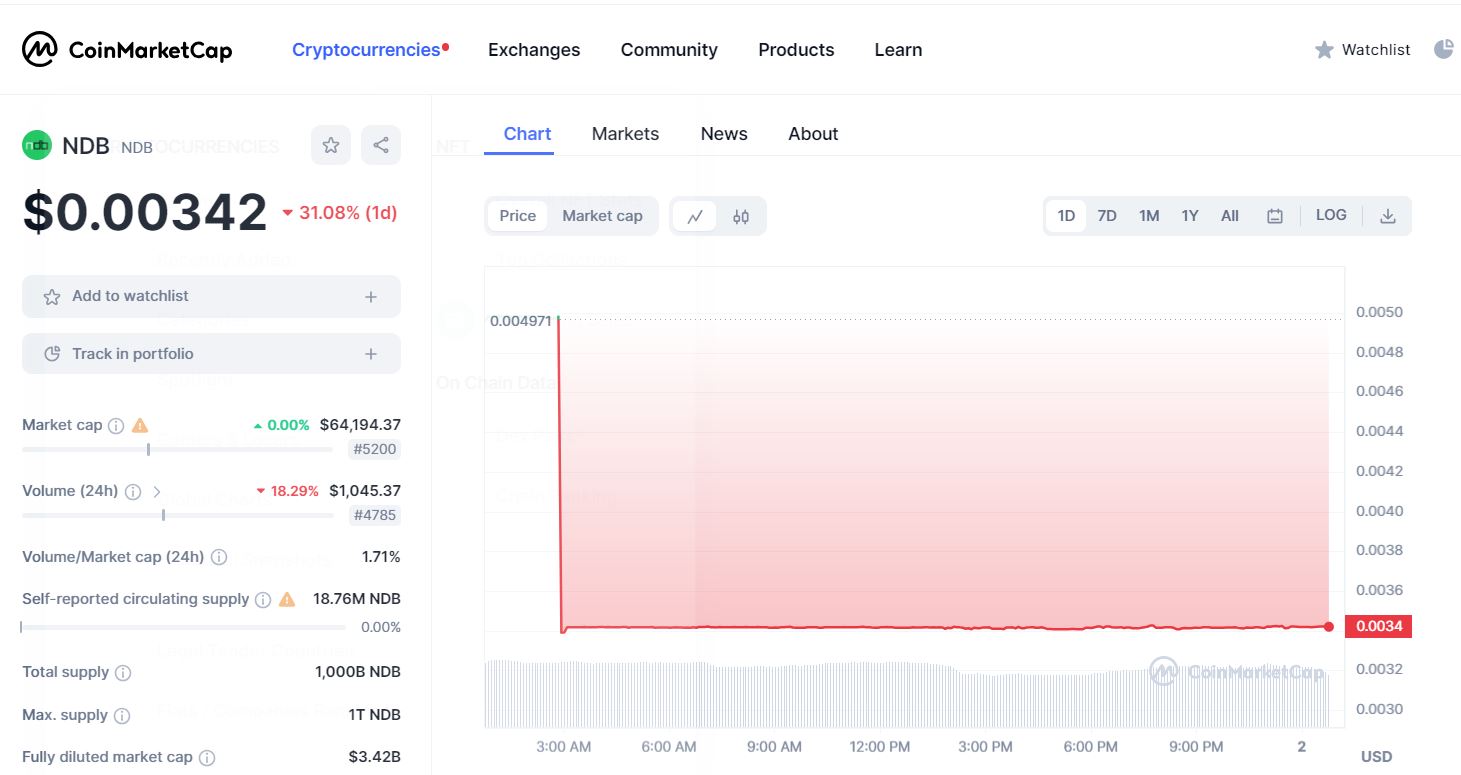
Task: Show Fully diluted market cap info icon
Action: click(x=207, y=758)
